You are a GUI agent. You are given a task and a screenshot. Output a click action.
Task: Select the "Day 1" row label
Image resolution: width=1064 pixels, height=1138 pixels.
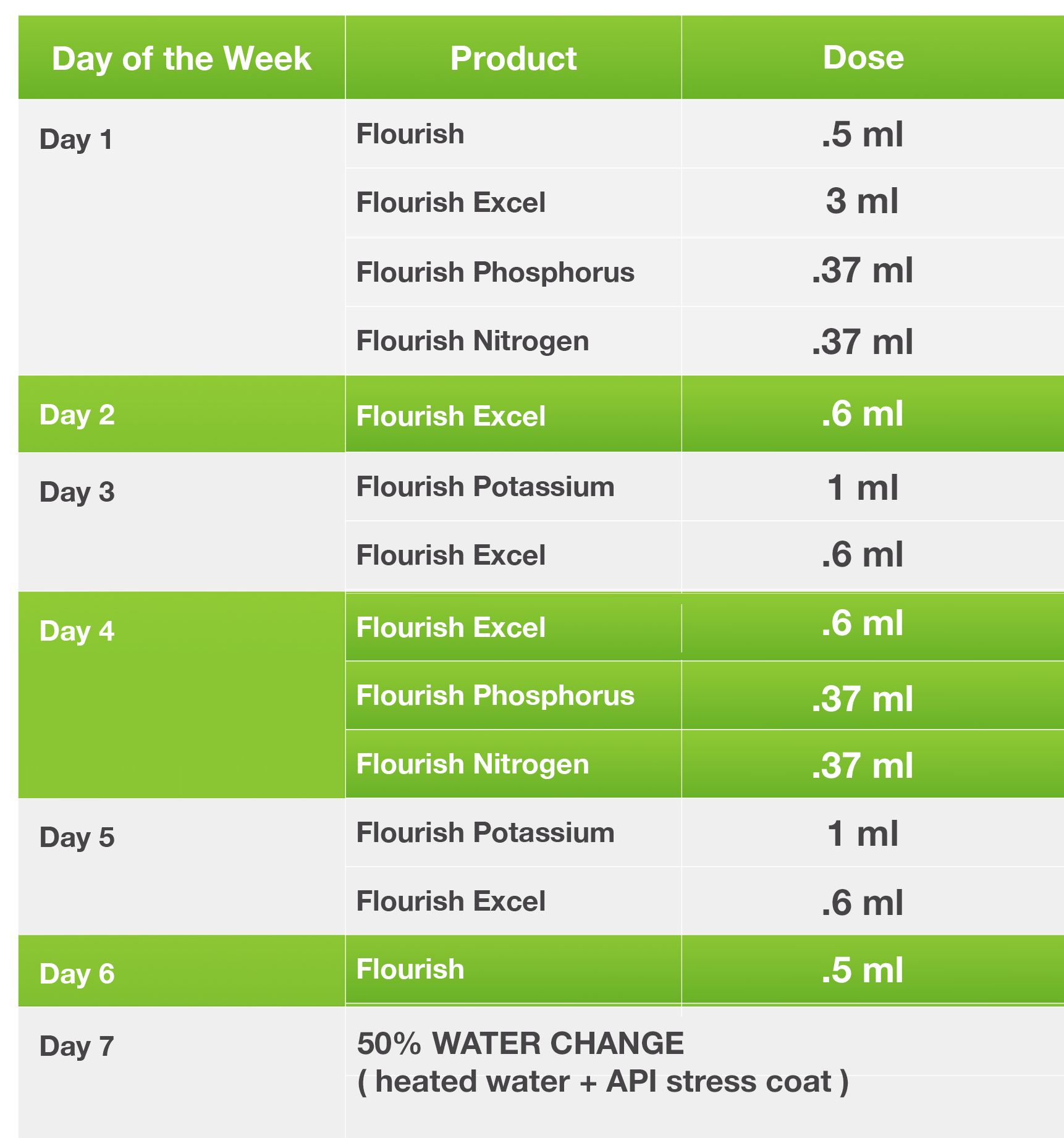point(76,139)
